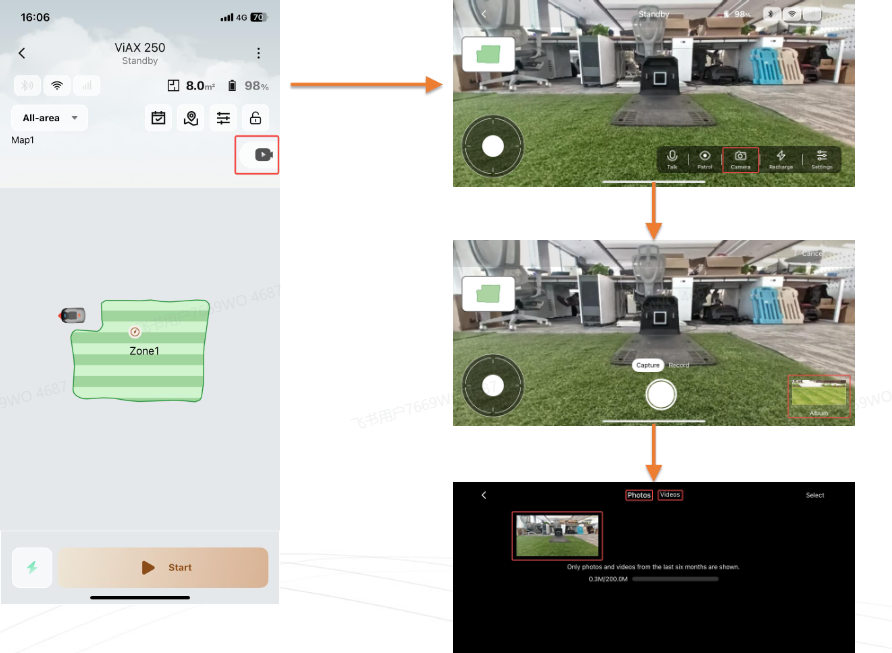This screenshot has height=653, width=892.
Task: Select the Capture mode tab
Action: [647, 365]
